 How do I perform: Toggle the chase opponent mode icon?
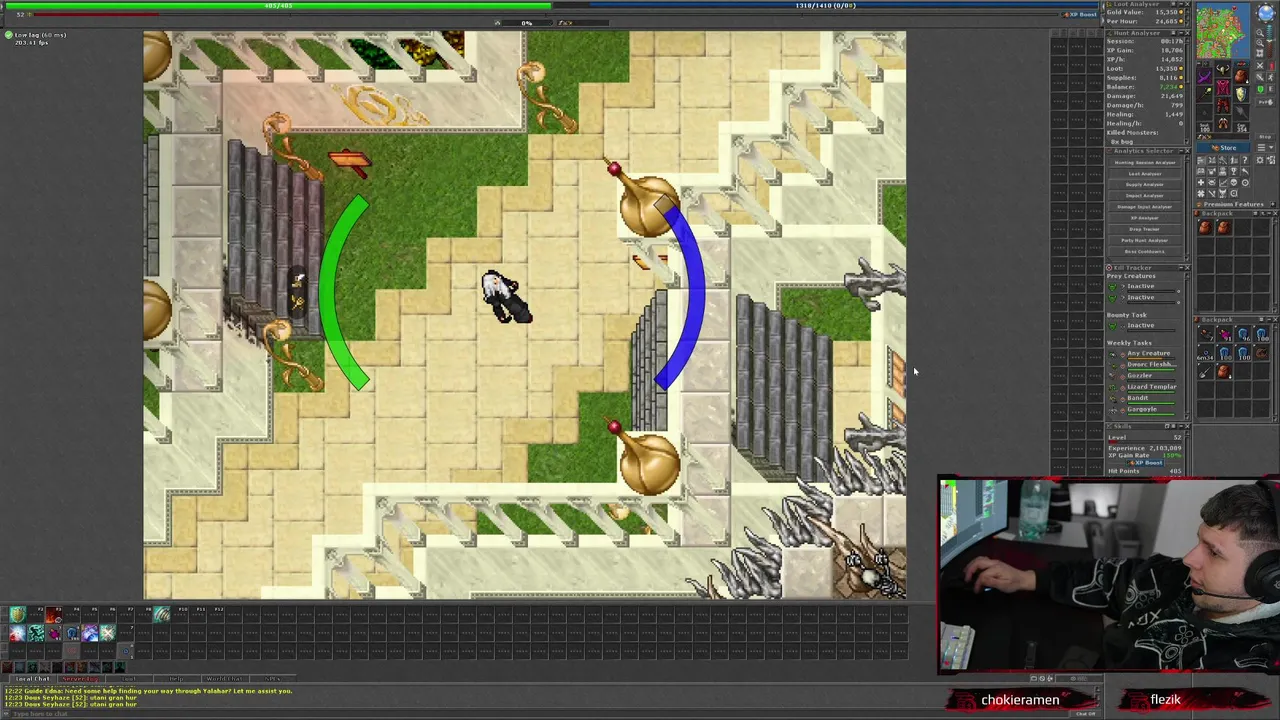click(1271, 77)
